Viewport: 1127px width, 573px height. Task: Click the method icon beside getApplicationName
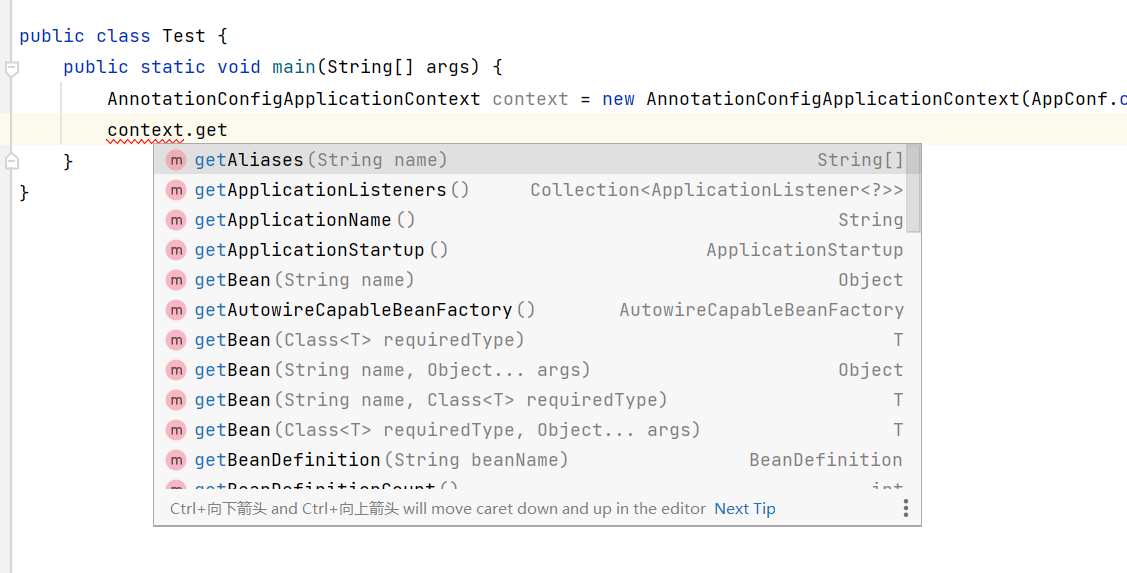[x=176, y=220]
